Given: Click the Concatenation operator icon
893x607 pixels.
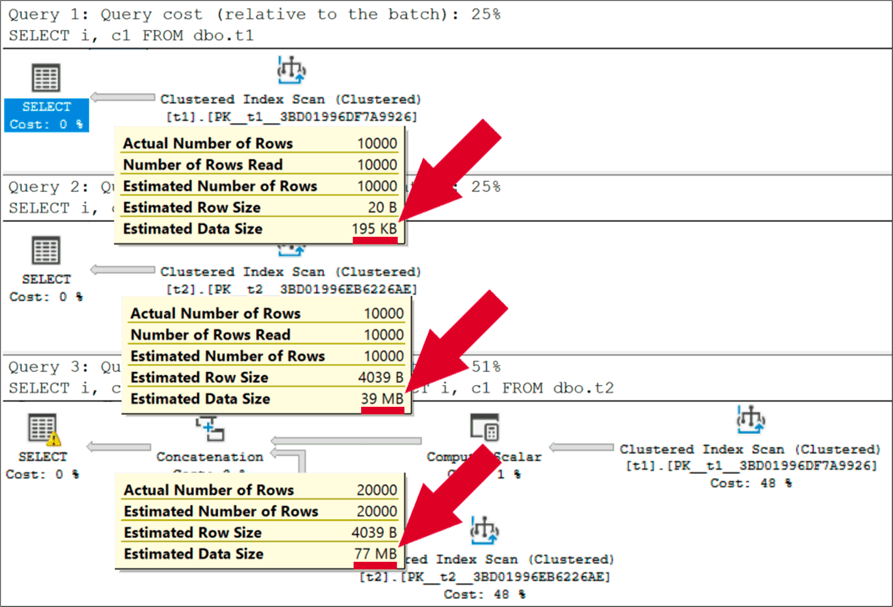Looking at the screenshot, I should pyautogui.click(x=209, y=430).
